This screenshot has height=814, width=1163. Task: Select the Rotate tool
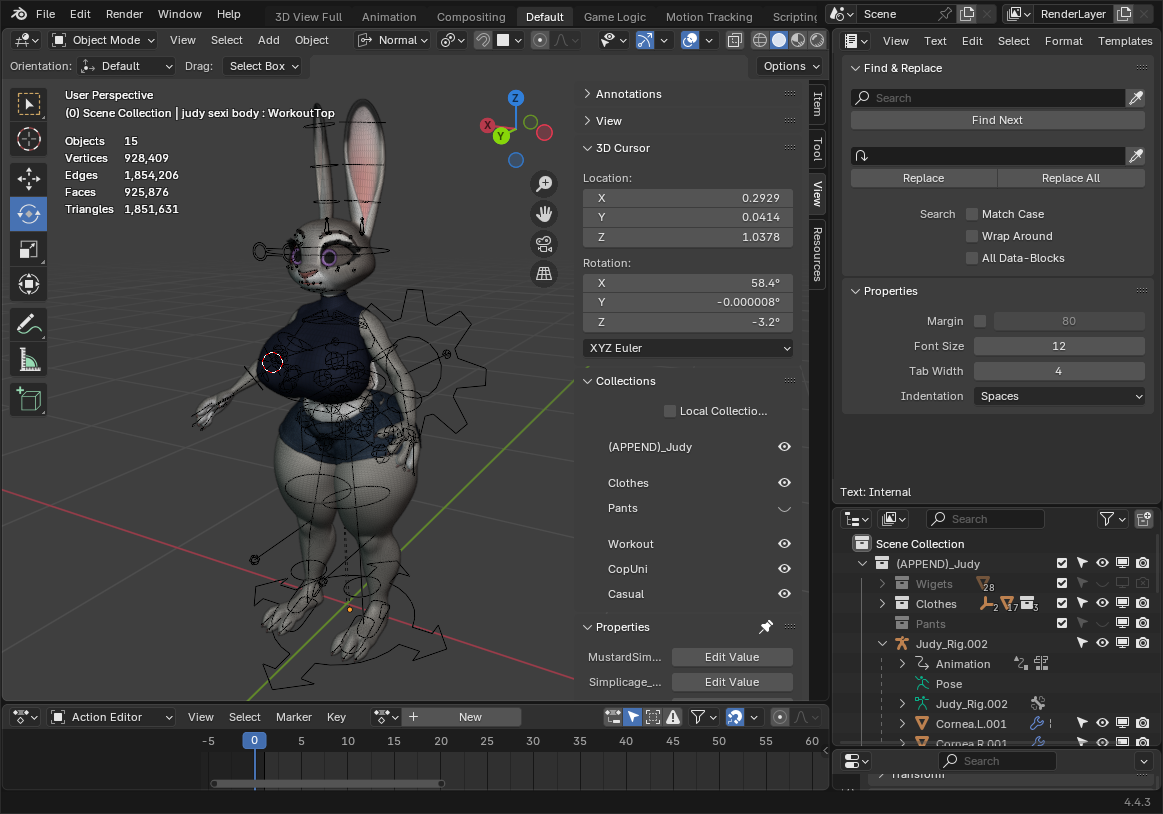coord(28,214)
